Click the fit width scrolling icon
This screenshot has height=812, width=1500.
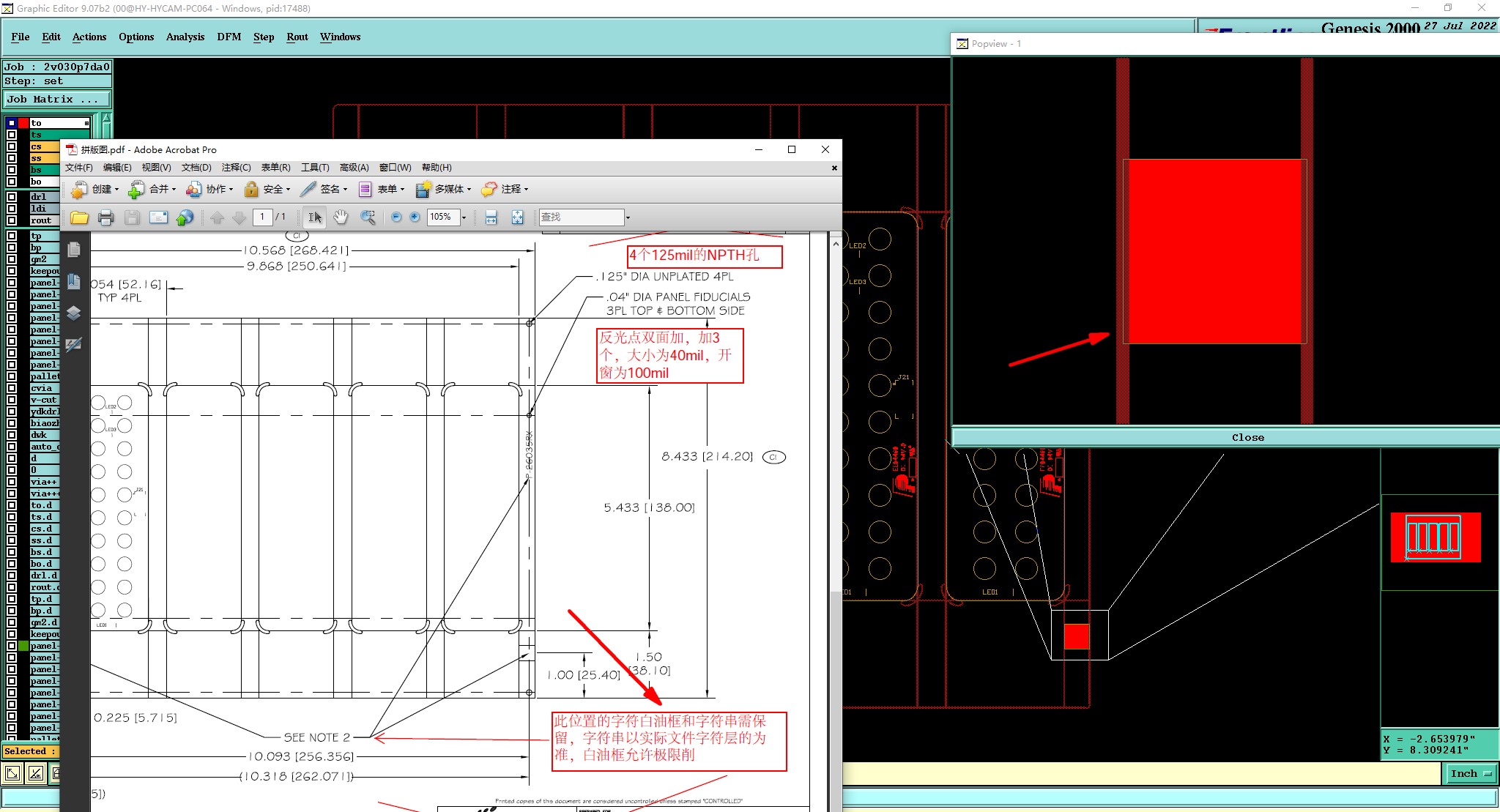[x=491, y=217]
